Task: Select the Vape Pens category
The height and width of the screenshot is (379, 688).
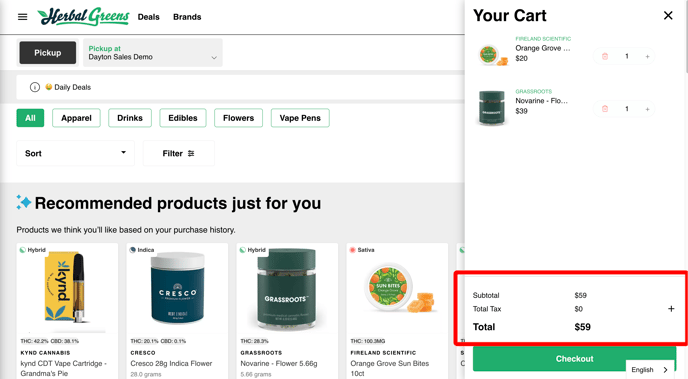Action: [x=300, y=118]
